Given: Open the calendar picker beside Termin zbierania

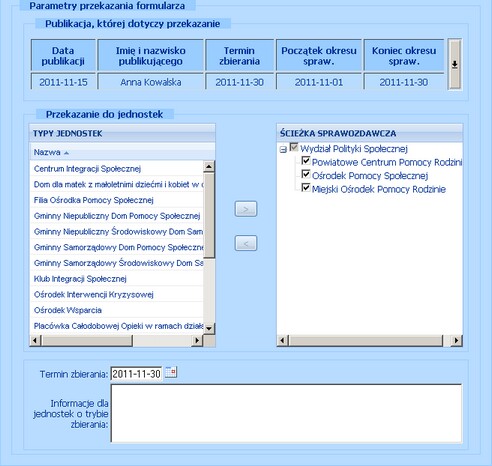Looking at the screenshot, I should pos(171,372).
